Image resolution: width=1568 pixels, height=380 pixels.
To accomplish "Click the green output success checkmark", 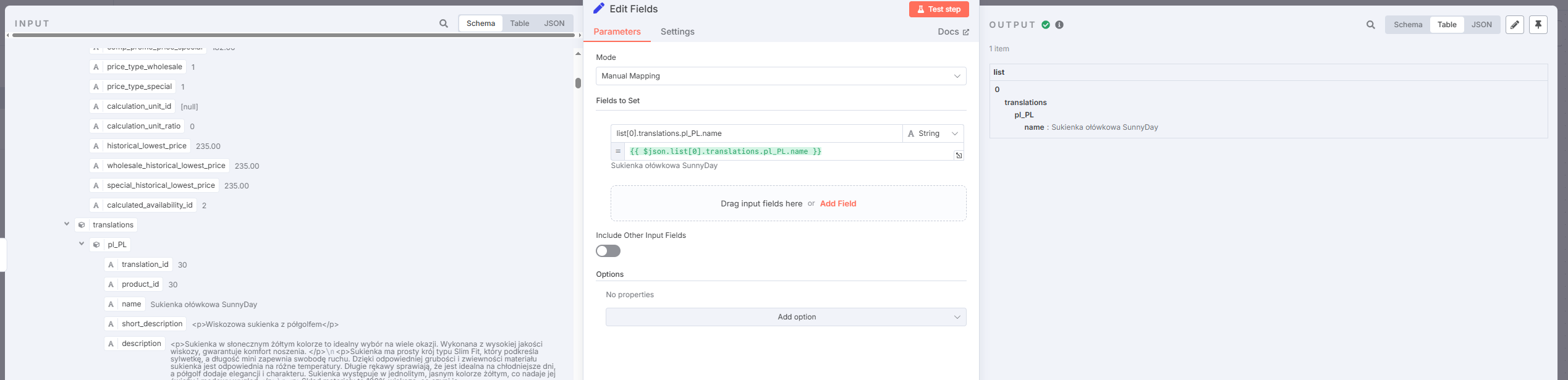I will tap(1046, 25).
